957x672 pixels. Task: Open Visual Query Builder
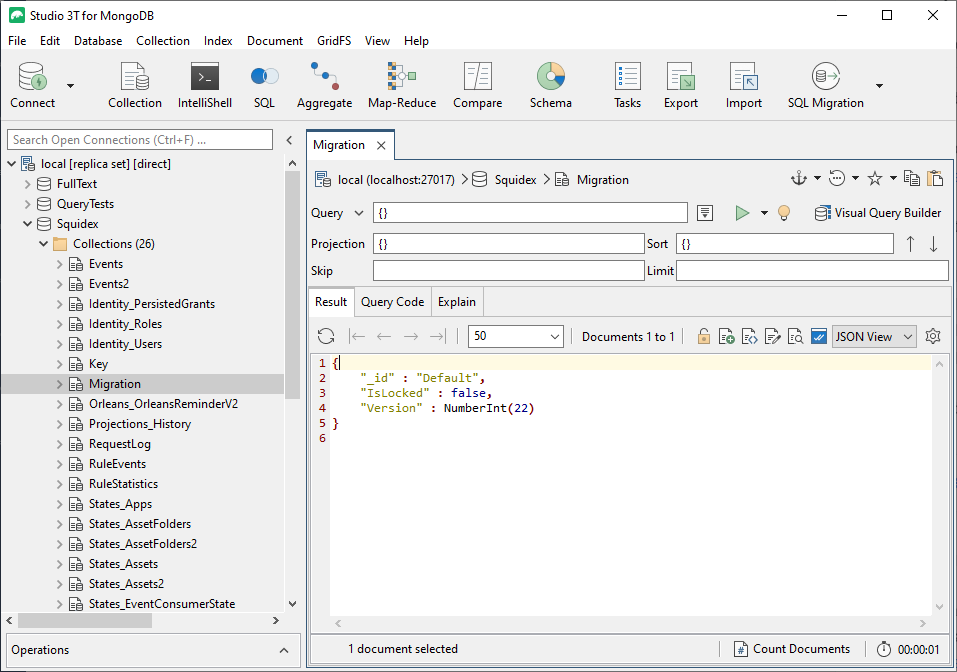[x=878, y=213]
